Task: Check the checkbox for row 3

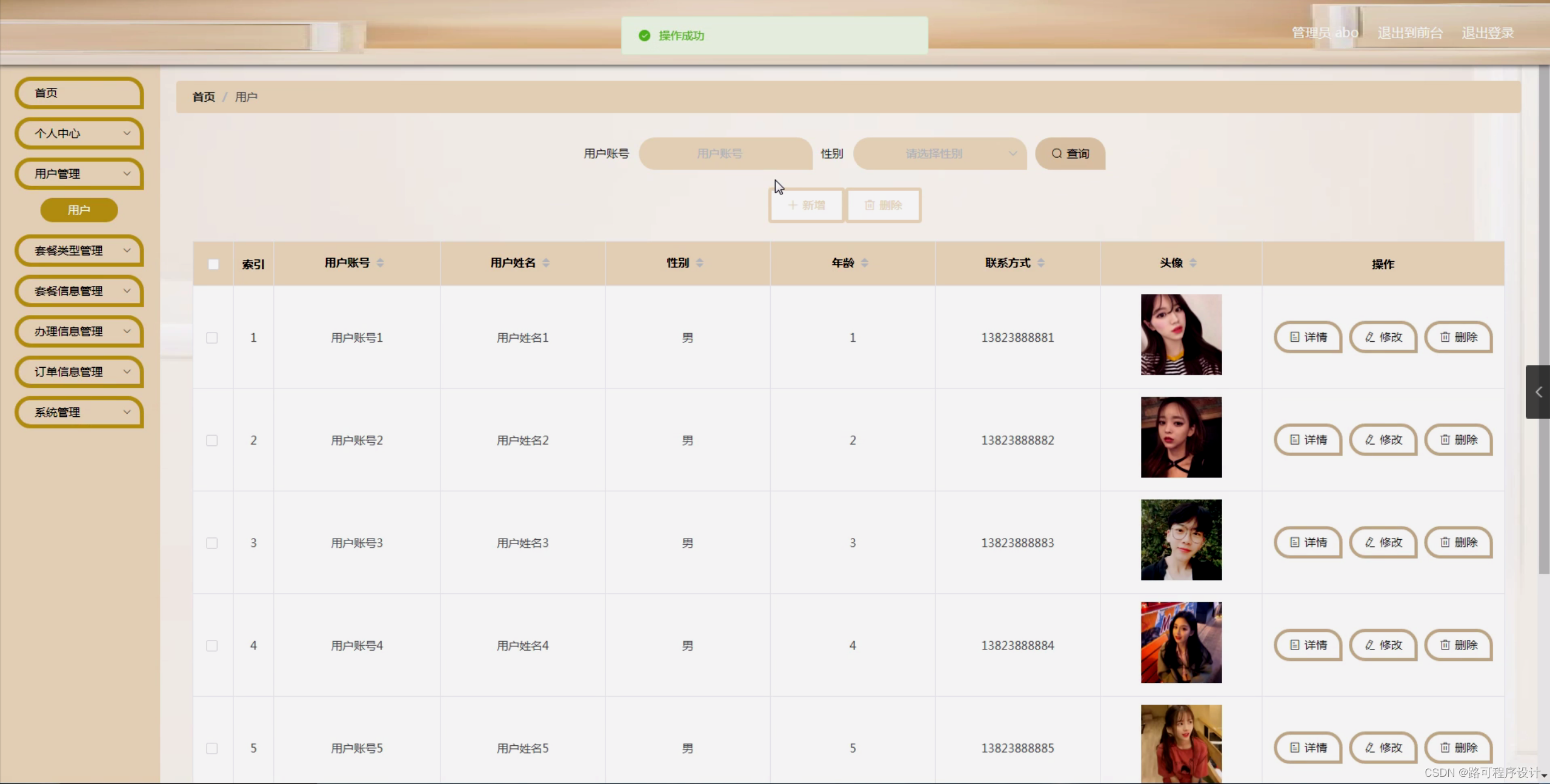Action: (x=212, y=543)
